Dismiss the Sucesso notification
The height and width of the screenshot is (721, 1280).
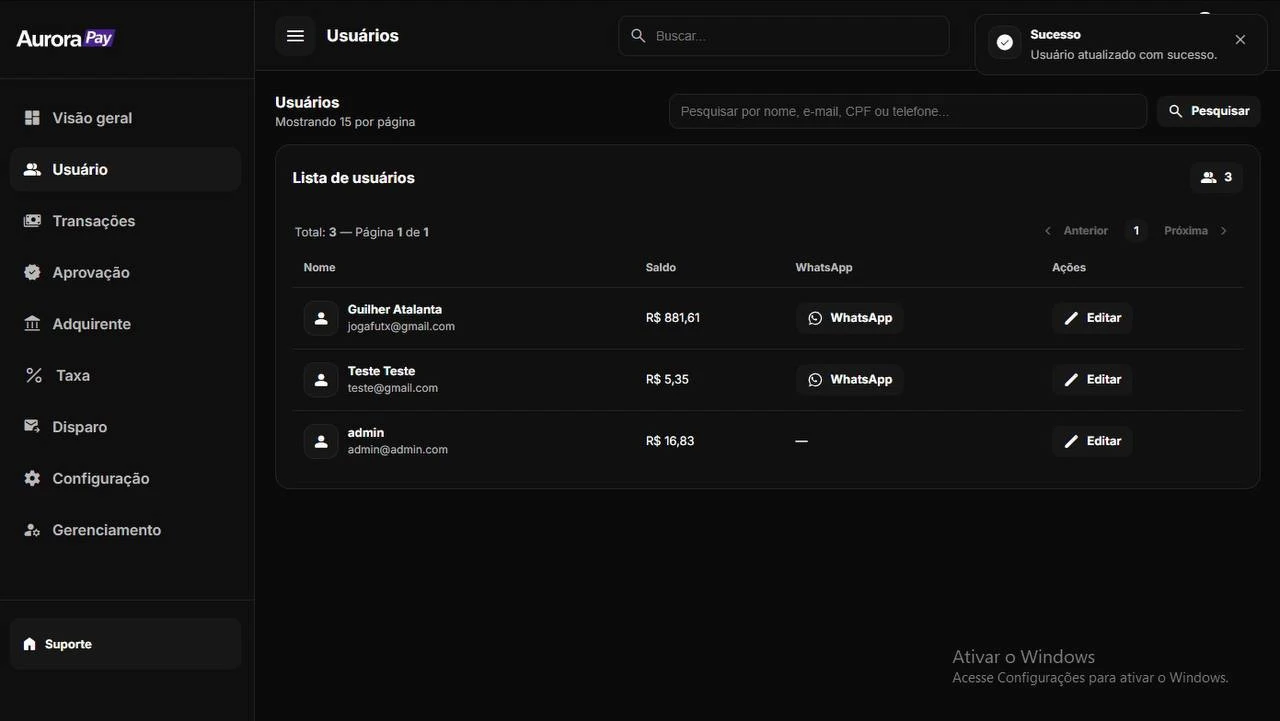pyautogui.click(x=1240, y=40)
